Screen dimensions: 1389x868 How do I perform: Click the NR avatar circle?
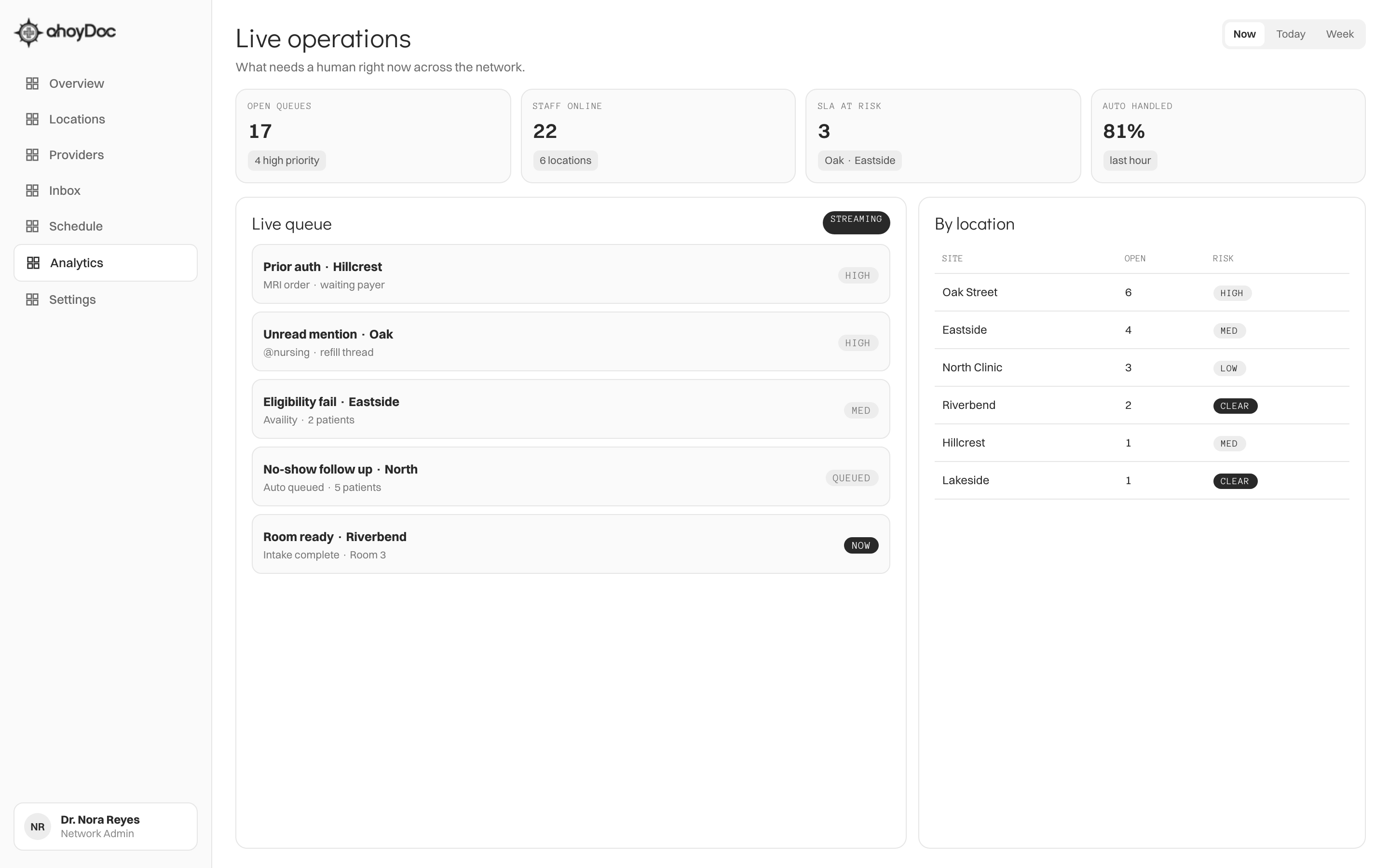click(38, 827)
